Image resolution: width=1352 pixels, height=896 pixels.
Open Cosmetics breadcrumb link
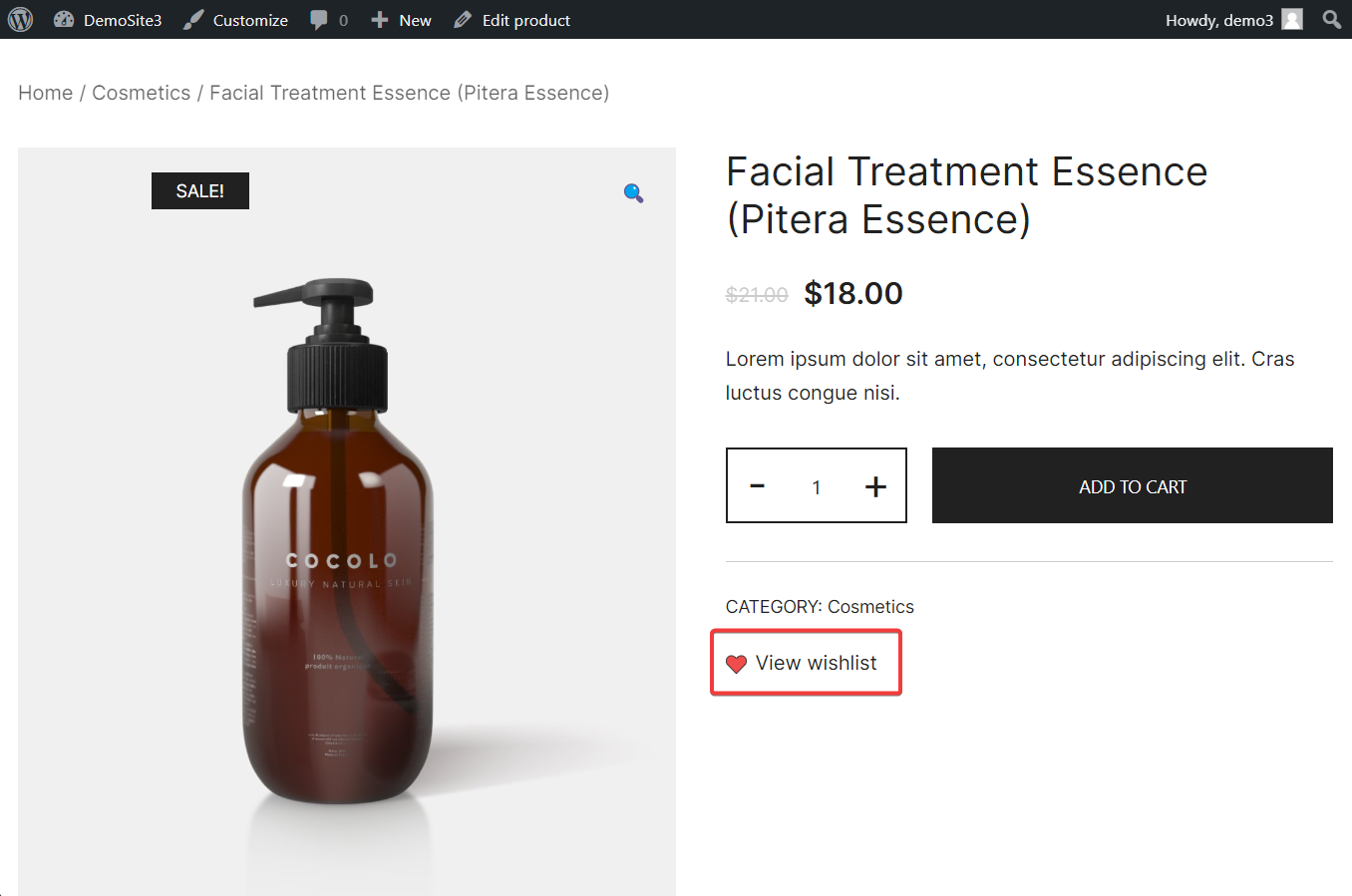click(x=142, y=93)
